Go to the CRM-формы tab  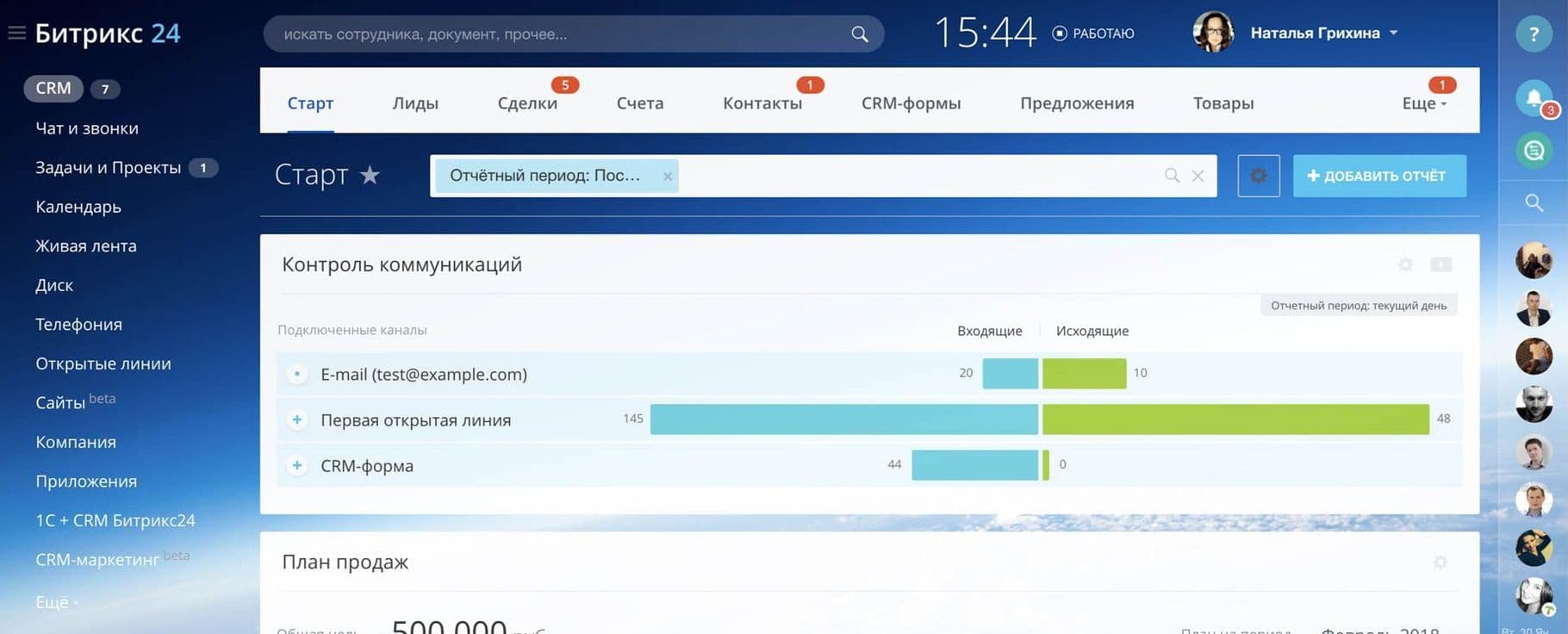(911, 103)
